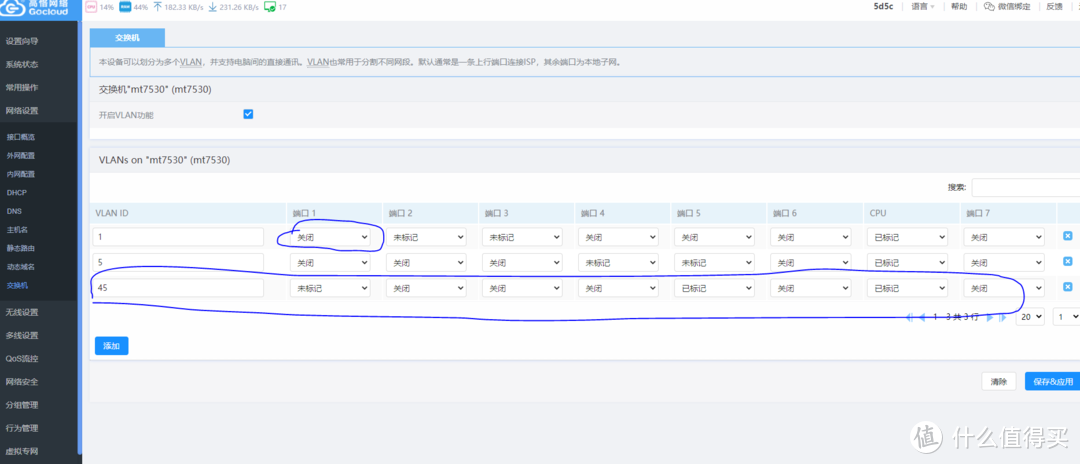Open 接口概览 submenu item

point(21,137)
